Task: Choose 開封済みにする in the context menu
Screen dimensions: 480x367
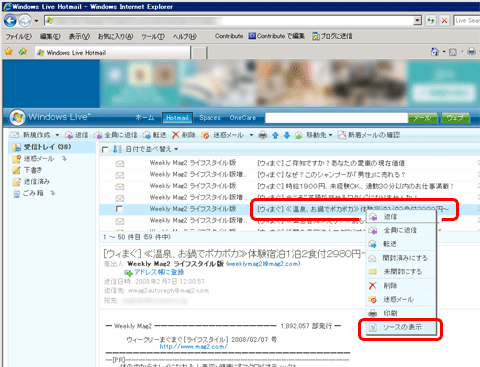Action: pos(401,258)
